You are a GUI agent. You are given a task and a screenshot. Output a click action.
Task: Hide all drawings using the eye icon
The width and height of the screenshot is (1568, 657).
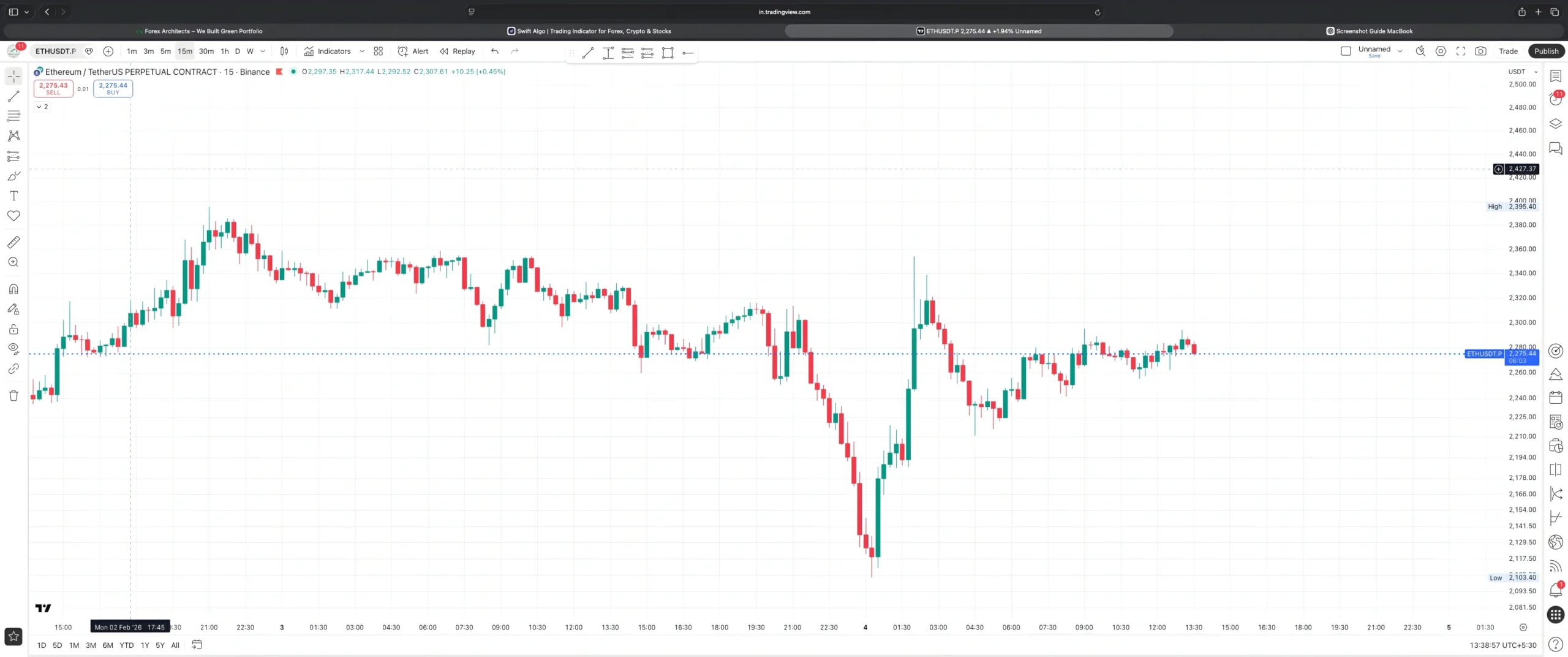tap(13, 349)
